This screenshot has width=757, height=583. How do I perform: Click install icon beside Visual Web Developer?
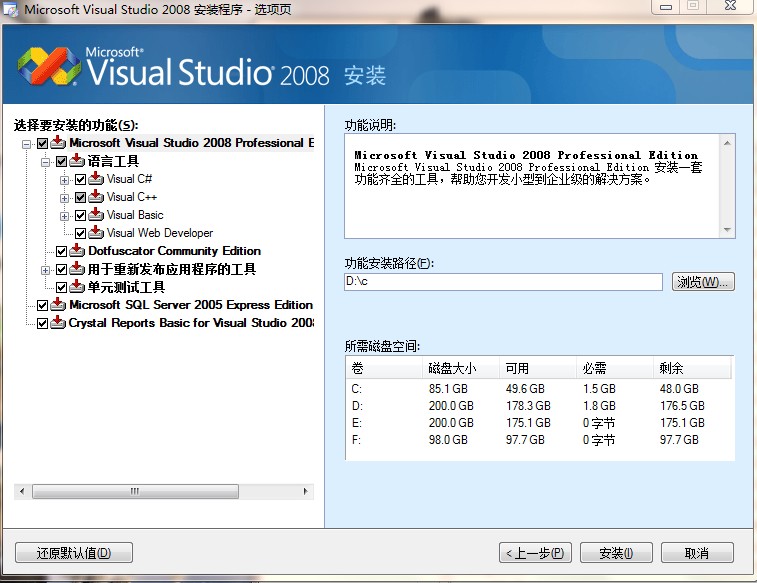pos(96,233)
